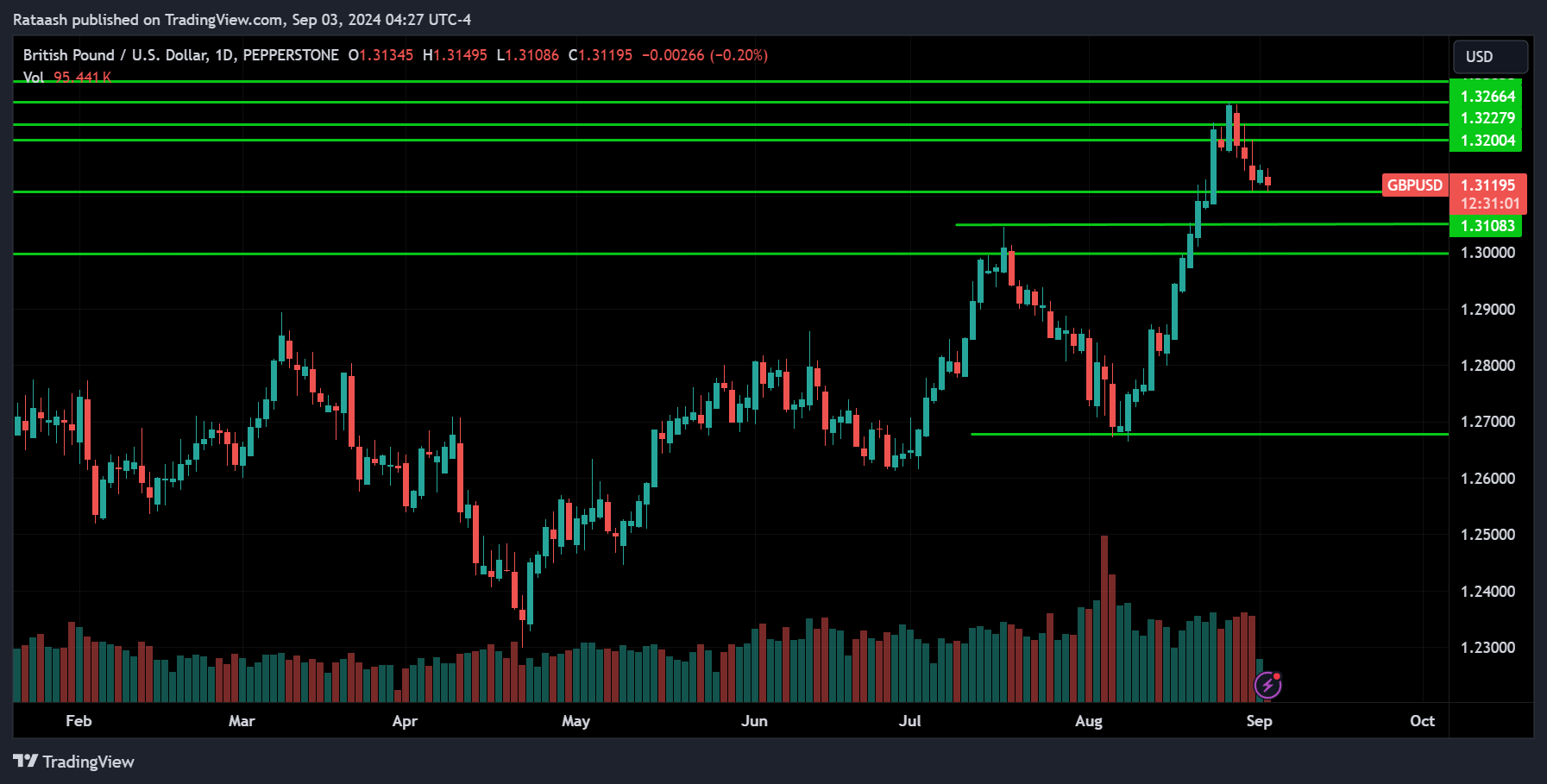Click the 1.28000 price axis value
Viewport: 1547px width, 784px height.
click(x=1487, y=366)
